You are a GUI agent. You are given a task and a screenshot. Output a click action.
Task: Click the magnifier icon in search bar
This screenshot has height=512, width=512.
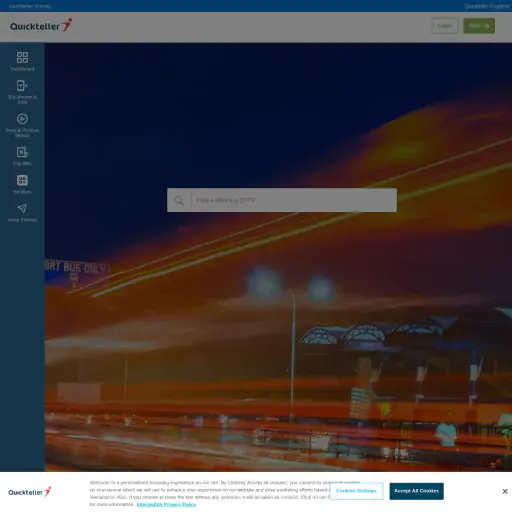(x=179, y=200)
